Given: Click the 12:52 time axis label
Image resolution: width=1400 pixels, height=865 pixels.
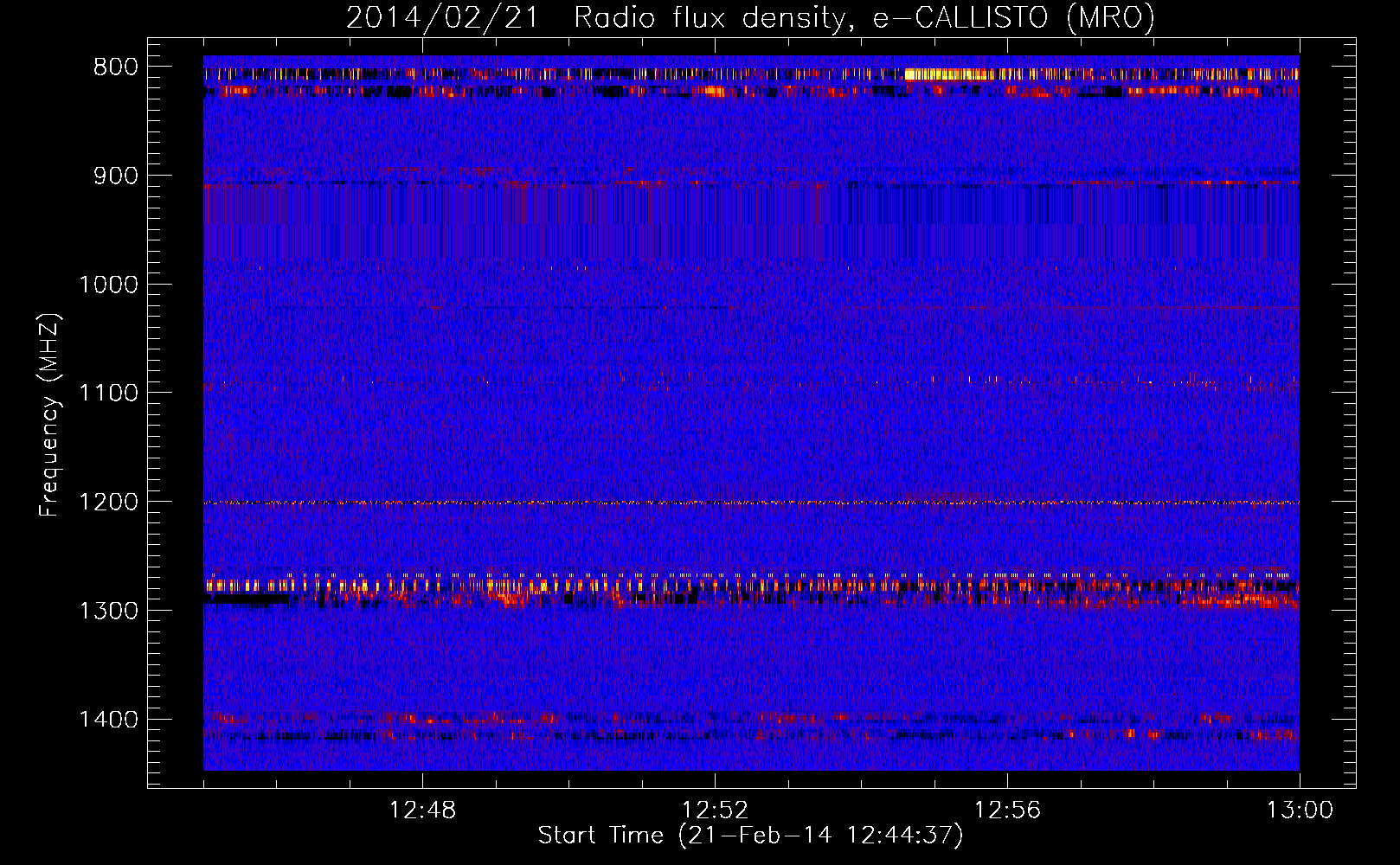Looking at the screenshot, I should click(715, 811).
